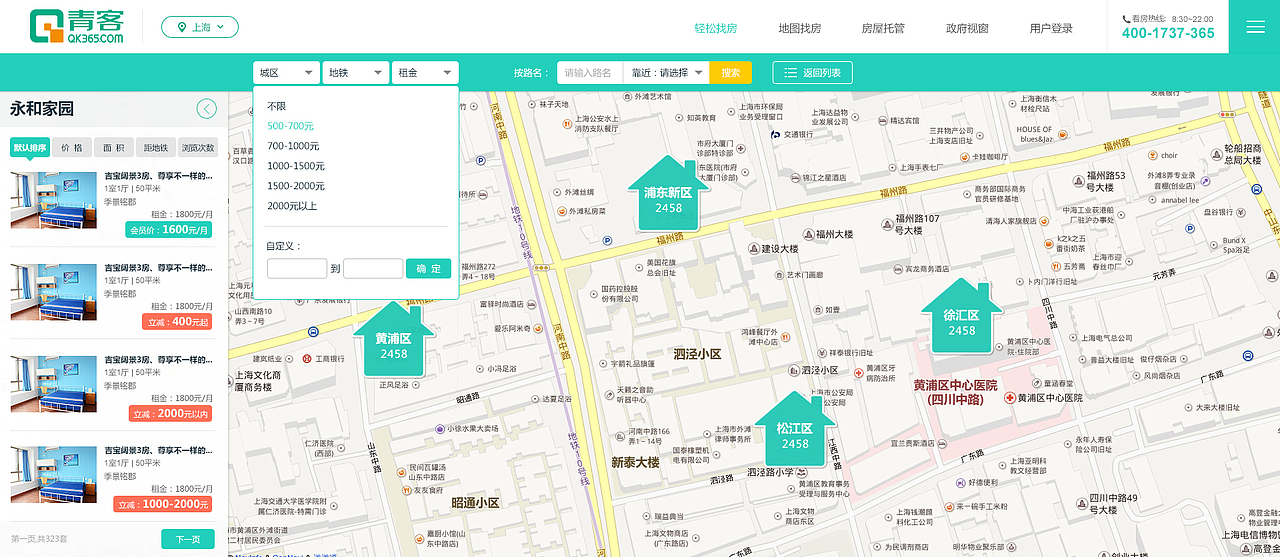Screen dimensions: 1280x557
Task: Select 1000-1500元 rent range
Action: (295, 166)
